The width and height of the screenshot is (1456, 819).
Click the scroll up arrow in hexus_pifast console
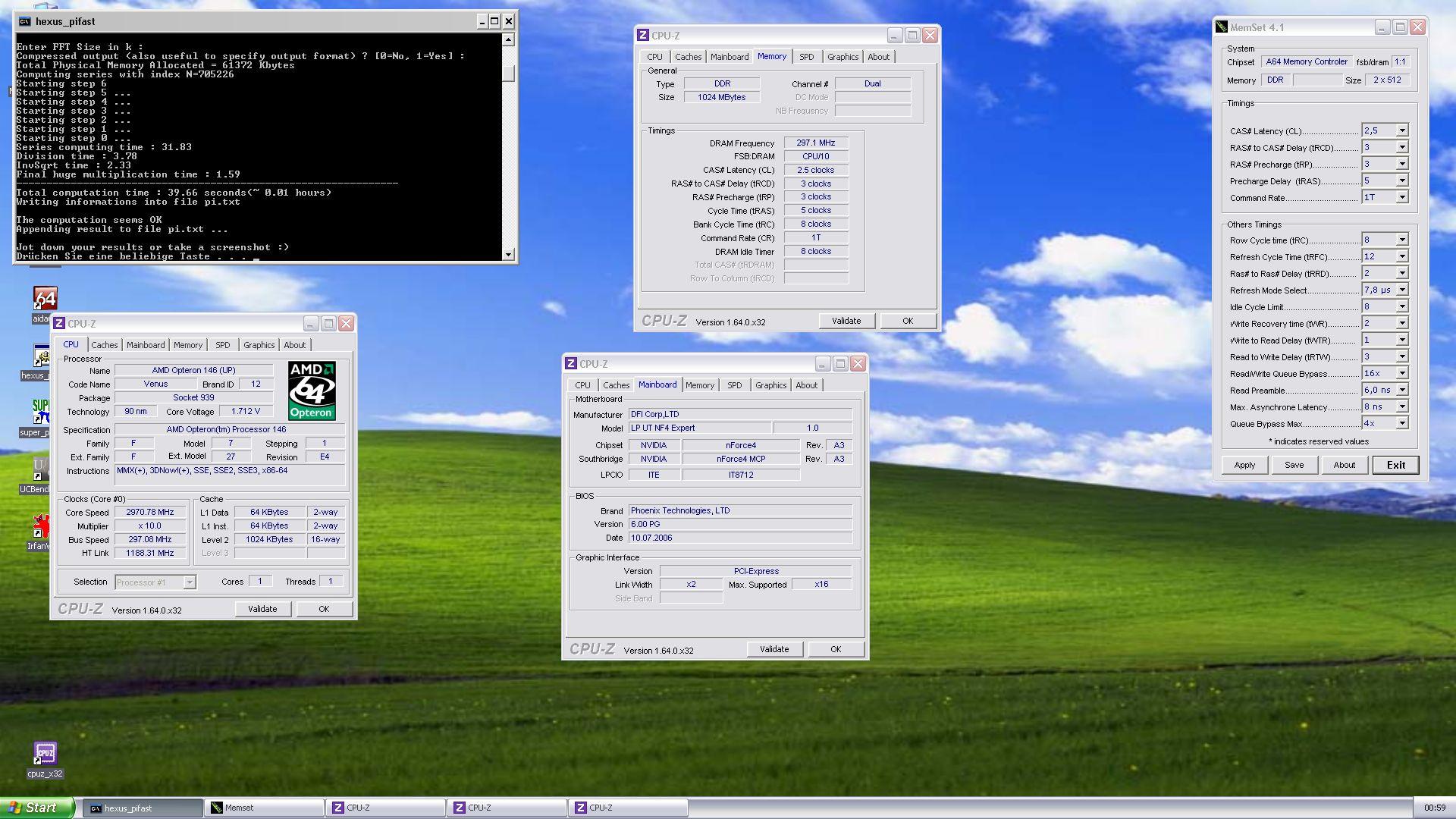point(509,39)
